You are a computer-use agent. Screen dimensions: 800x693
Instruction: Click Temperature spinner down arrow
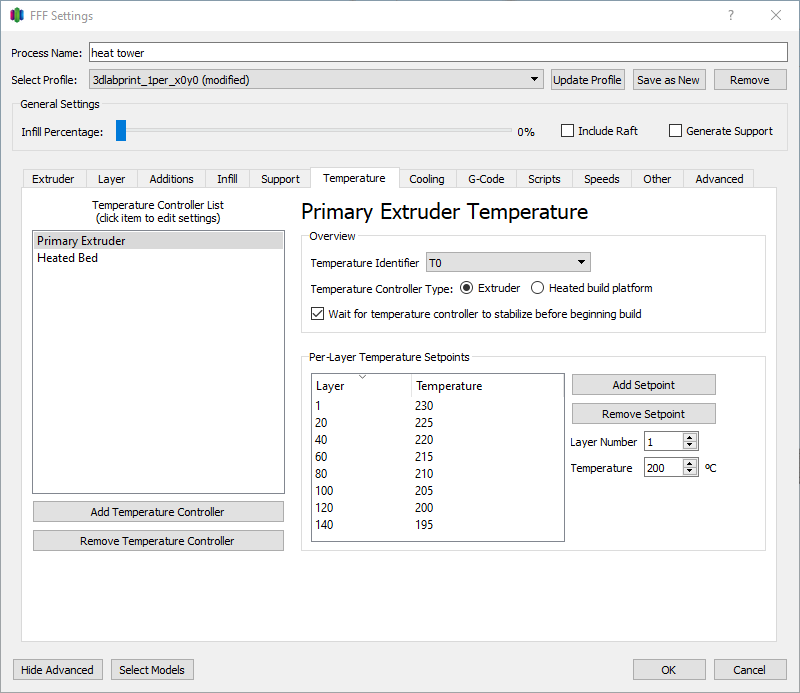tap(690, 472)
